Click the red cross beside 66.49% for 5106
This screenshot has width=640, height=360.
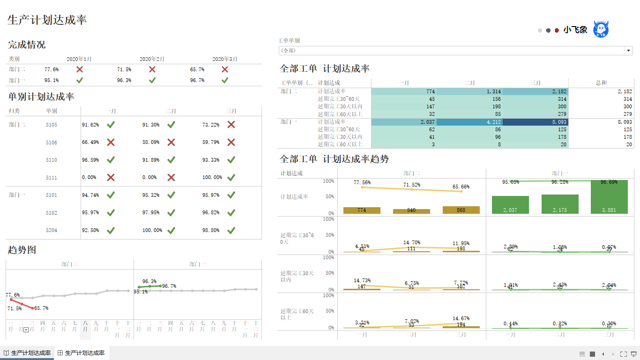pyautogui.click(x=111, y=142)
